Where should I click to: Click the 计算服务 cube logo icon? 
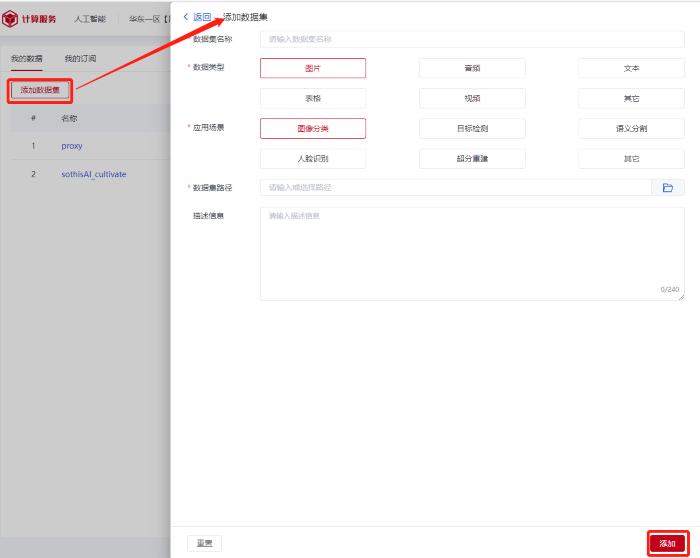(10, 19)
